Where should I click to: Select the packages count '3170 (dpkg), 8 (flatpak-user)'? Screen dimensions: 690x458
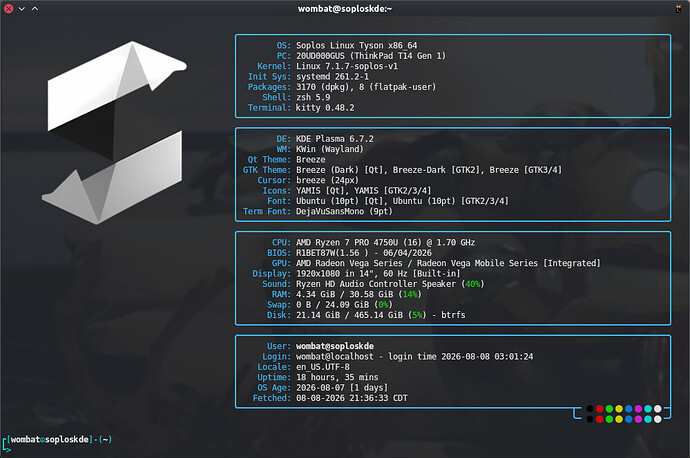[x=366, y=87]
